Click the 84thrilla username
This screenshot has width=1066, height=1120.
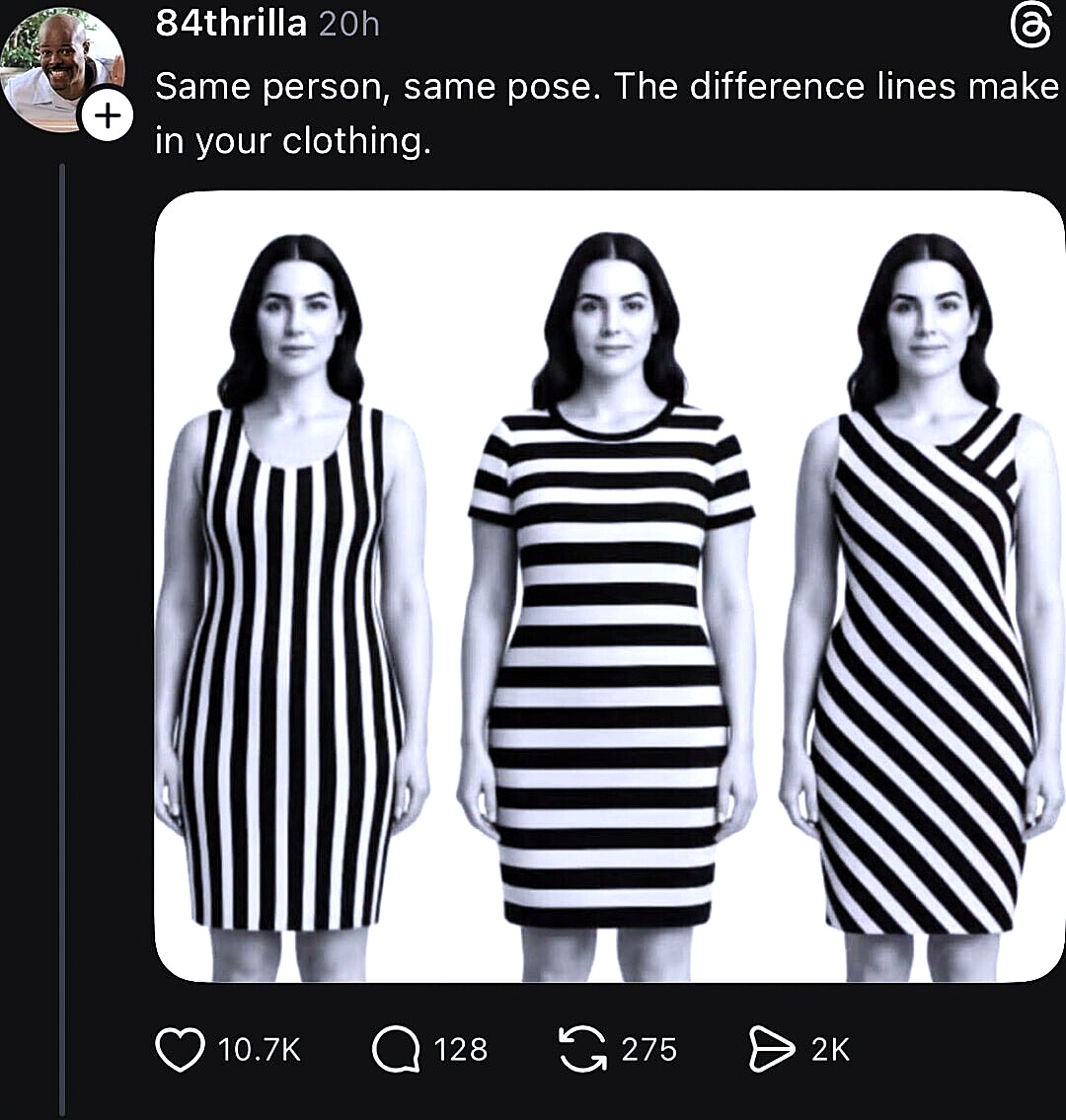pos(231,24)
